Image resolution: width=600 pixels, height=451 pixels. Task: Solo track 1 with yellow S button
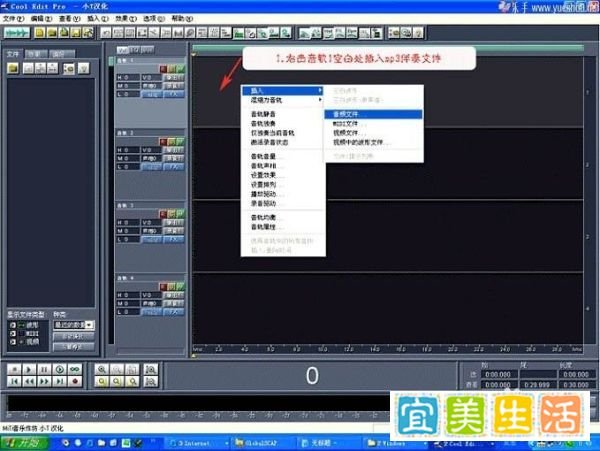click(172, 69)
